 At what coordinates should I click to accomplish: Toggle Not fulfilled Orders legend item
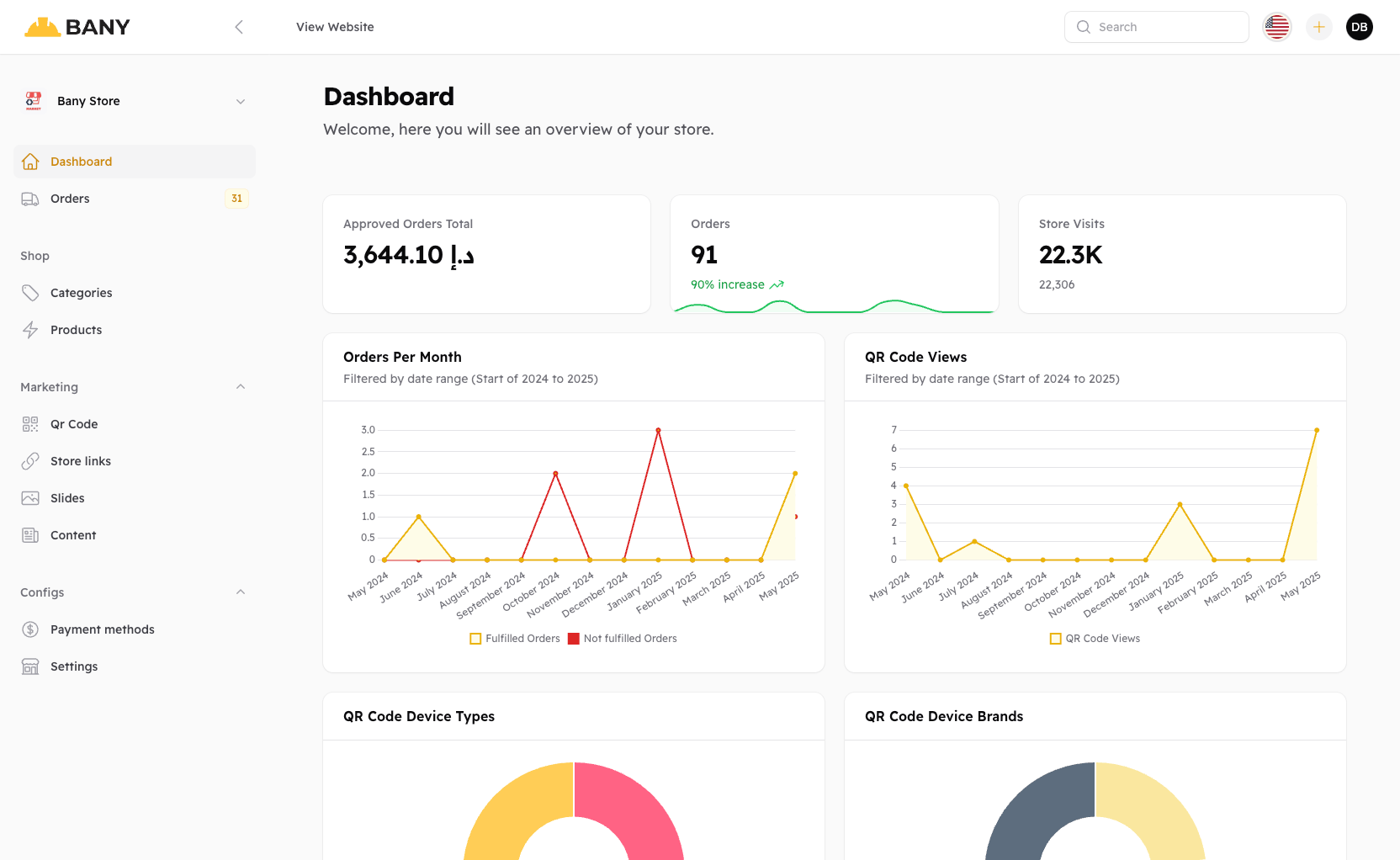pyautogui.click(x=623, y=639)
